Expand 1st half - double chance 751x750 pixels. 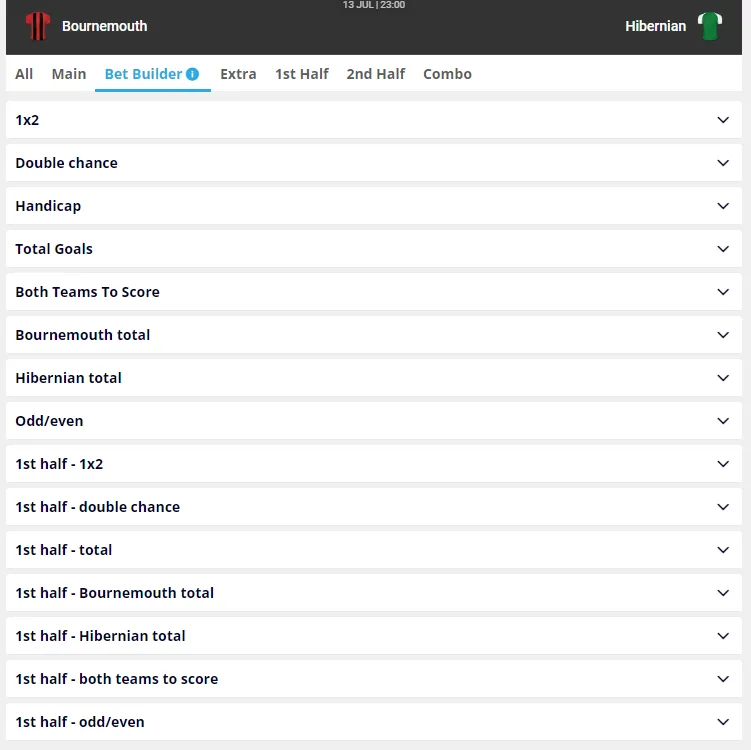tap(724, 507)
